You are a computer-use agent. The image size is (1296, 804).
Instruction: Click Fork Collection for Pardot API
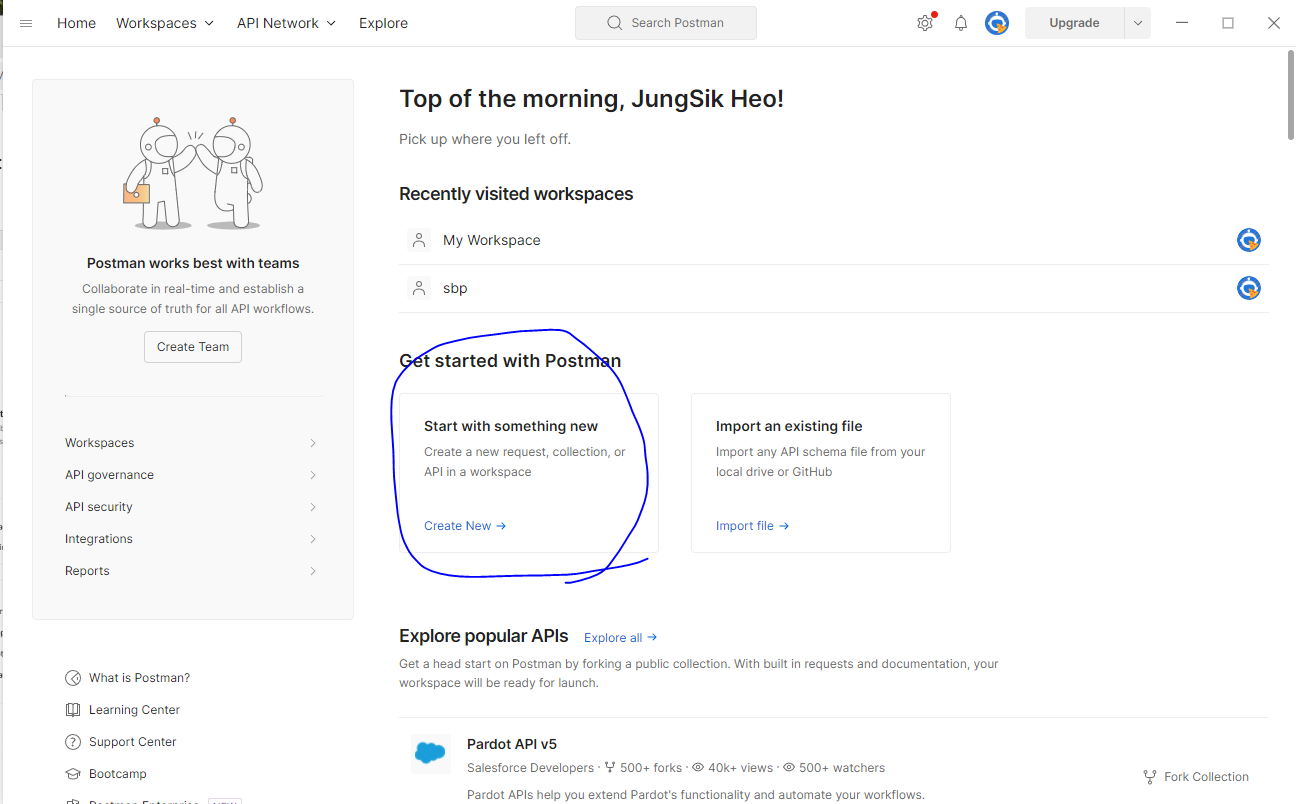point(1196,777)
